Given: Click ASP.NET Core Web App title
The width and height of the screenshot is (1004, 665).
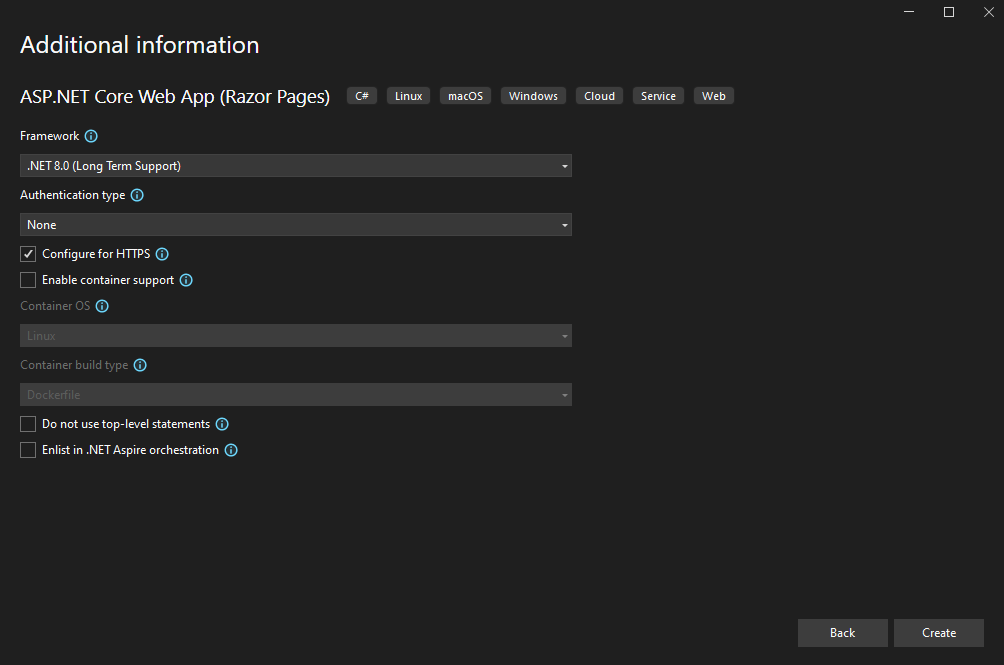Looking at the screenshot, I should pyautogui.click(x=175, y=97).
